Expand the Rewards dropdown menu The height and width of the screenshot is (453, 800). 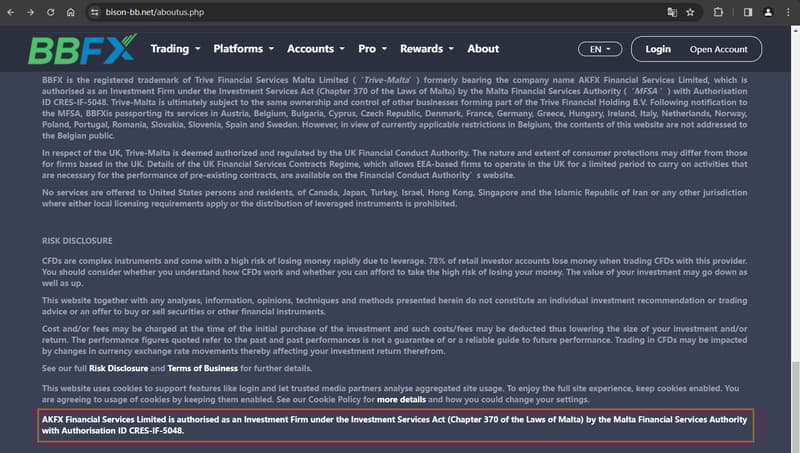(427, 49)
